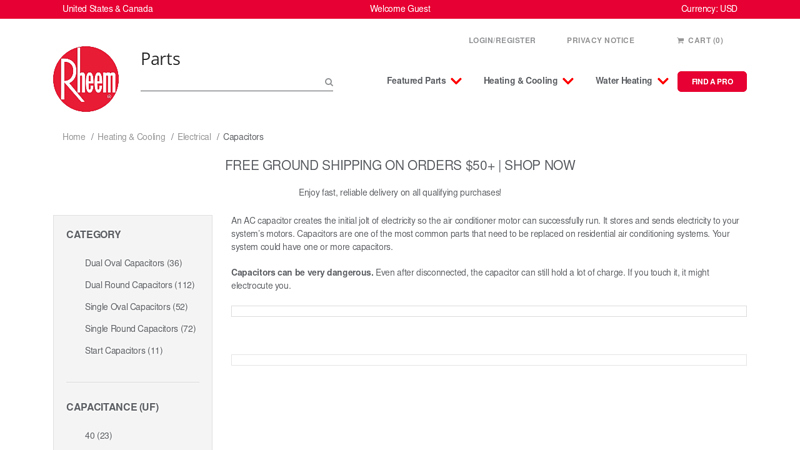The image size is (800, 450).
Task: Expand the Heating & Cooling menu
Action: [x=528, y=81]
